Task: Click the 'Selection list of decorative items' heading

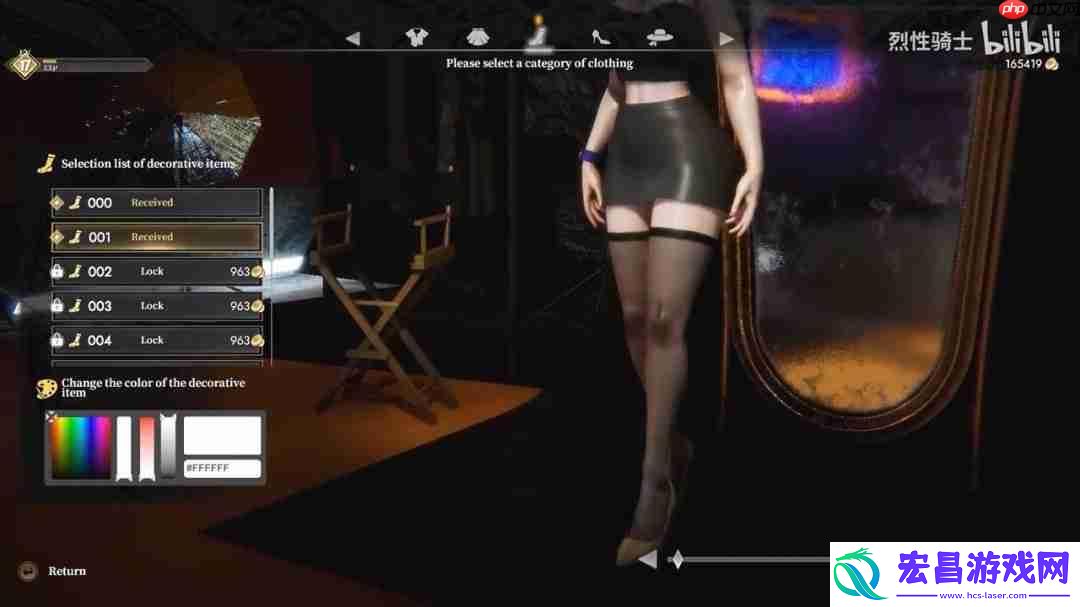Action: coord(148,164)
